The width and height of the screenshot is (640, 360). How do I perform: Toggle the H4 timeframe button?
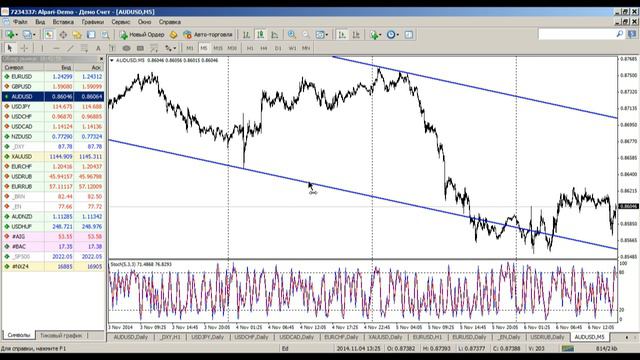264,48
